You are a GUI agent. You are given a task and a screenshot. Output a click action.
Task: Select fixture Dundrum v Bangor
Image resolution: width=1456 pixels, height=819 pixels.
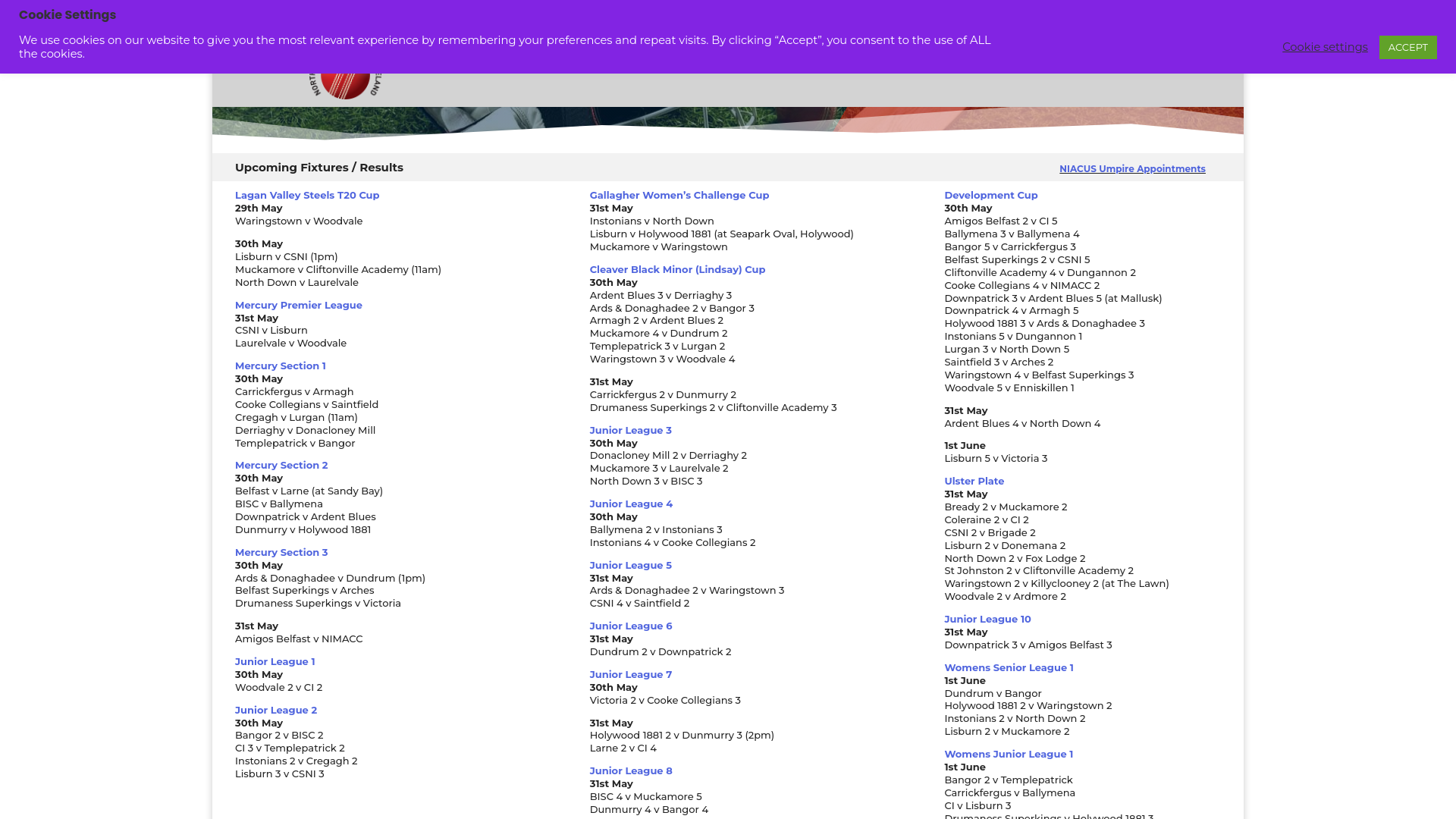993,693
